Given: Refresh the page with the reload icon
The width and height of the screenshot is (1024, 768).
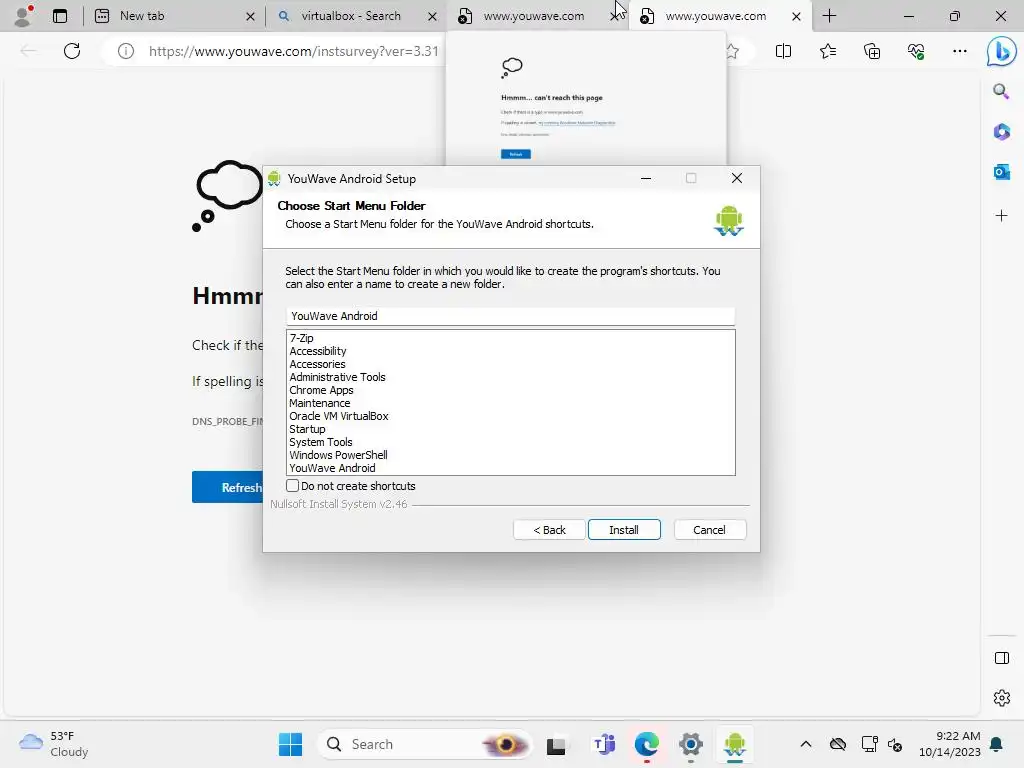Looking at the screenshot, I should click(72, 51).
